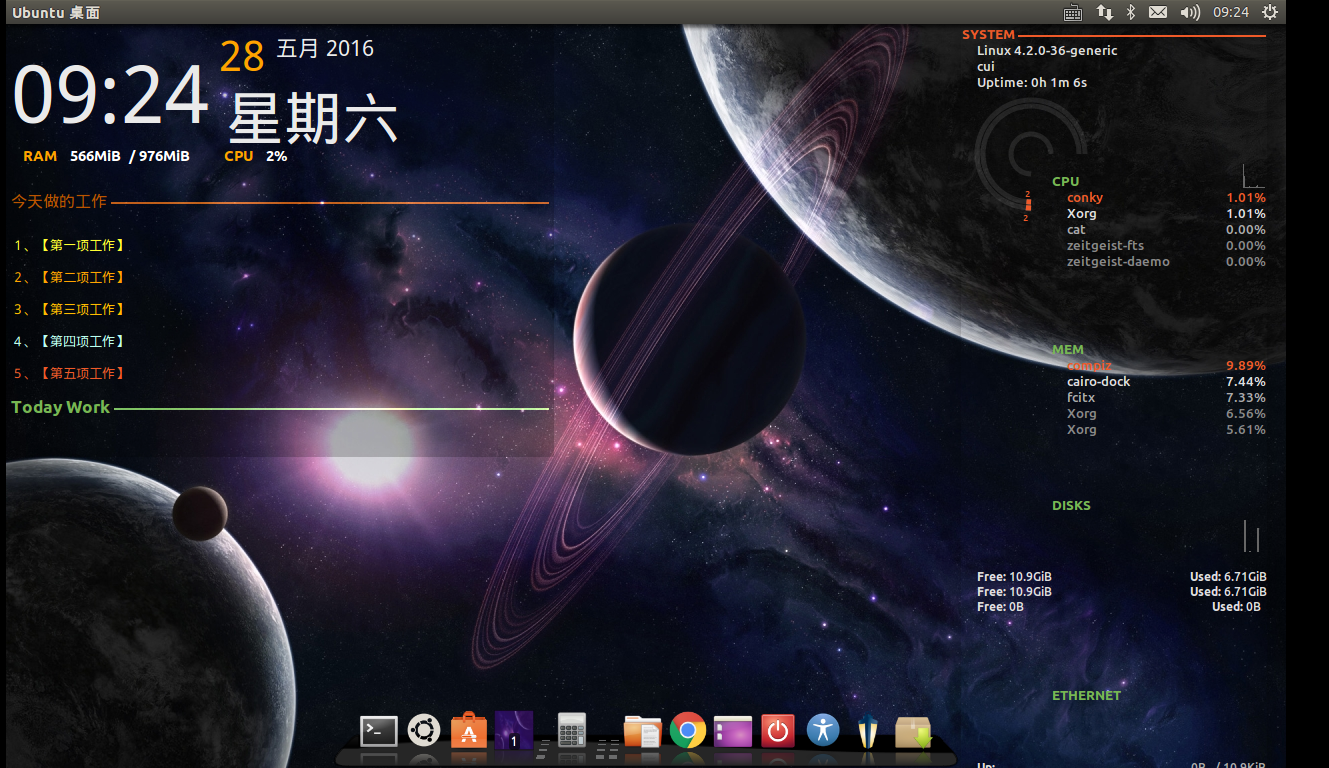Click the zeitgeist-daemo process row
Screen dimensions: 1329x768
tap(1166, 262)
